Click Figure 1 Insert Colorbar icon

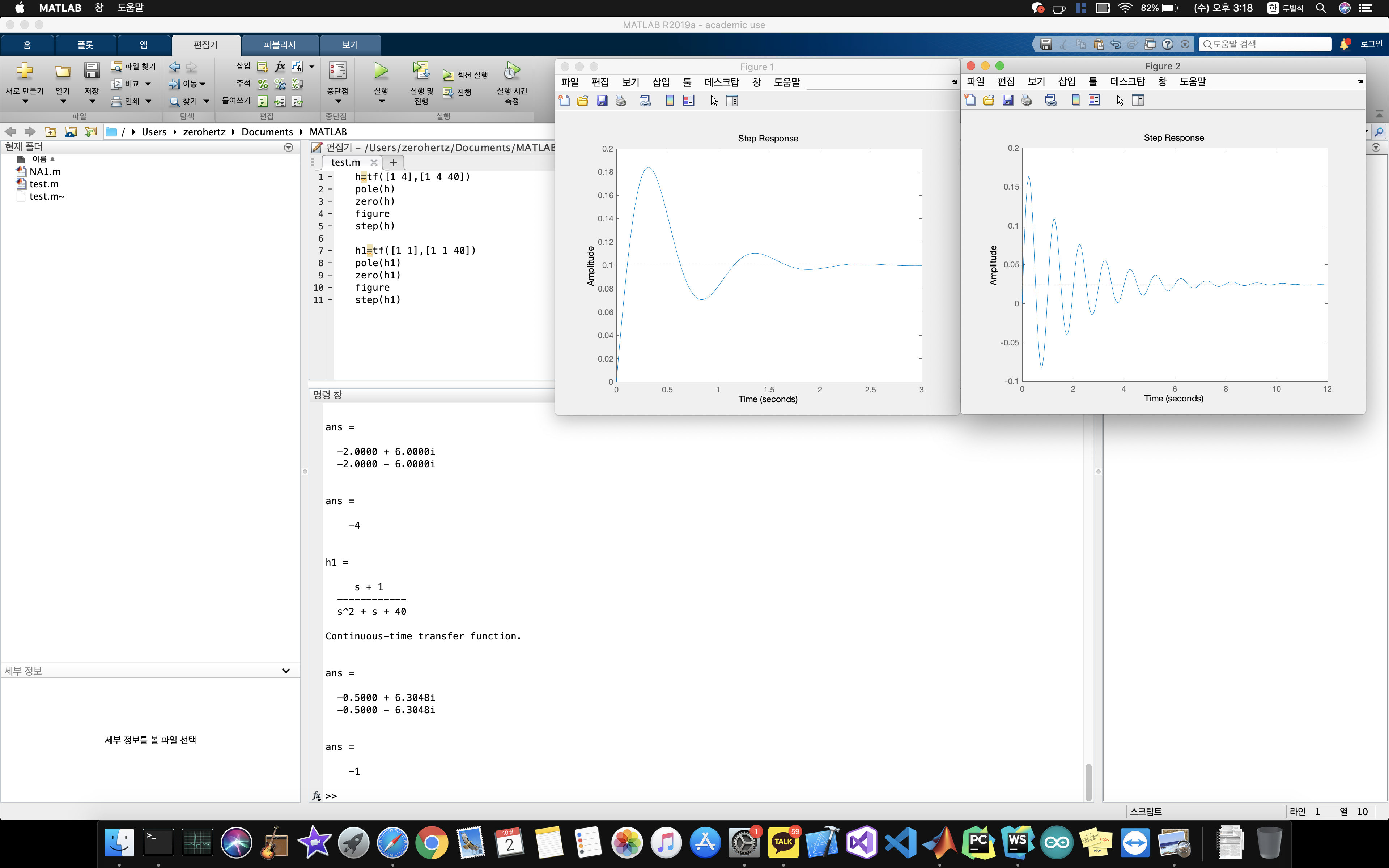(x=669, y=101)
